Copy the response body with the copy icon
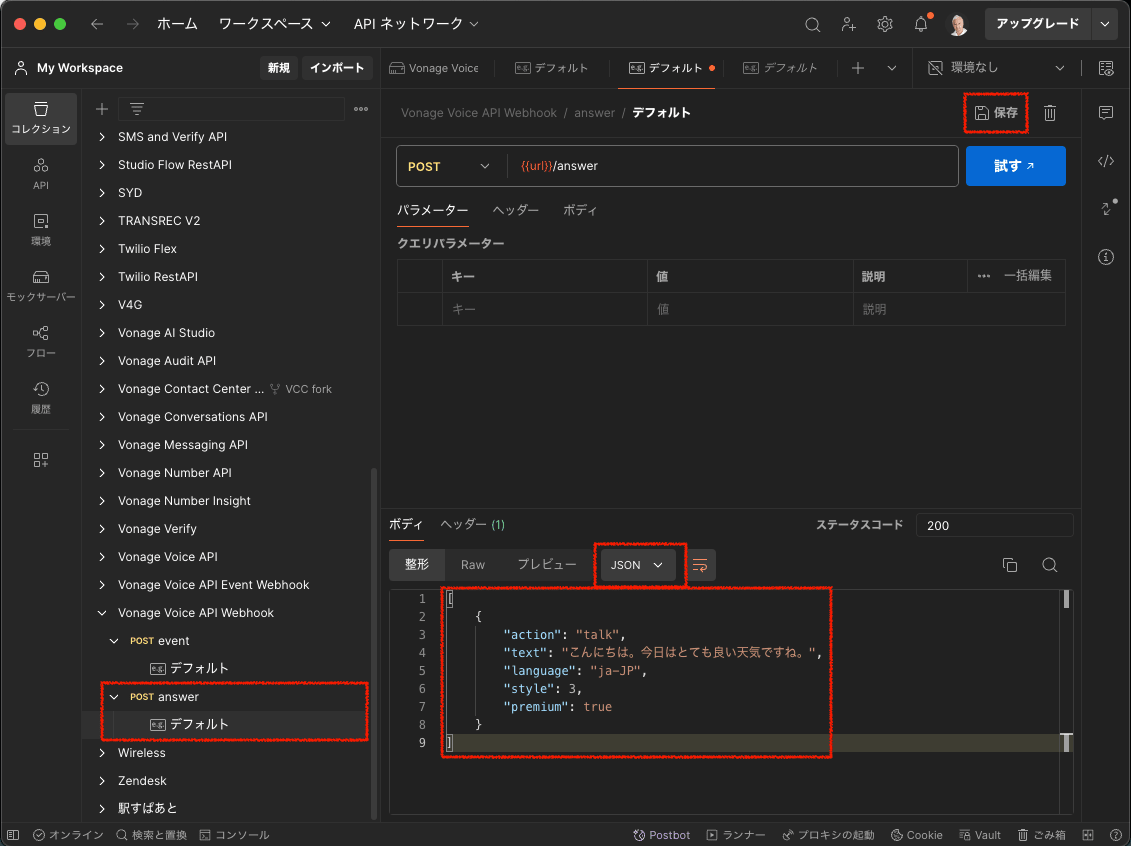Screen dimensions: 1131x846 (1010, 565)
